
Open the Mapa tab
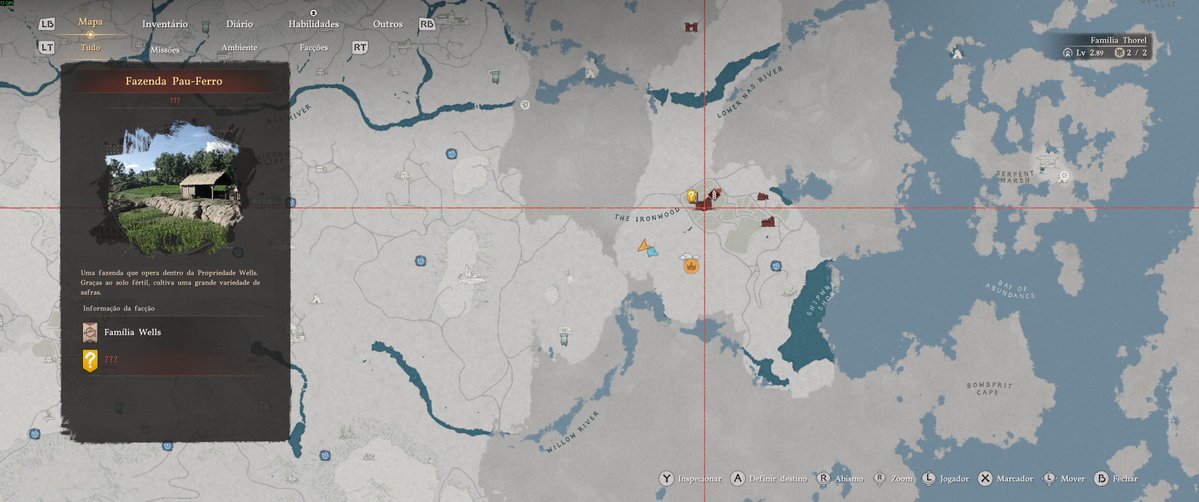(90, 22)
